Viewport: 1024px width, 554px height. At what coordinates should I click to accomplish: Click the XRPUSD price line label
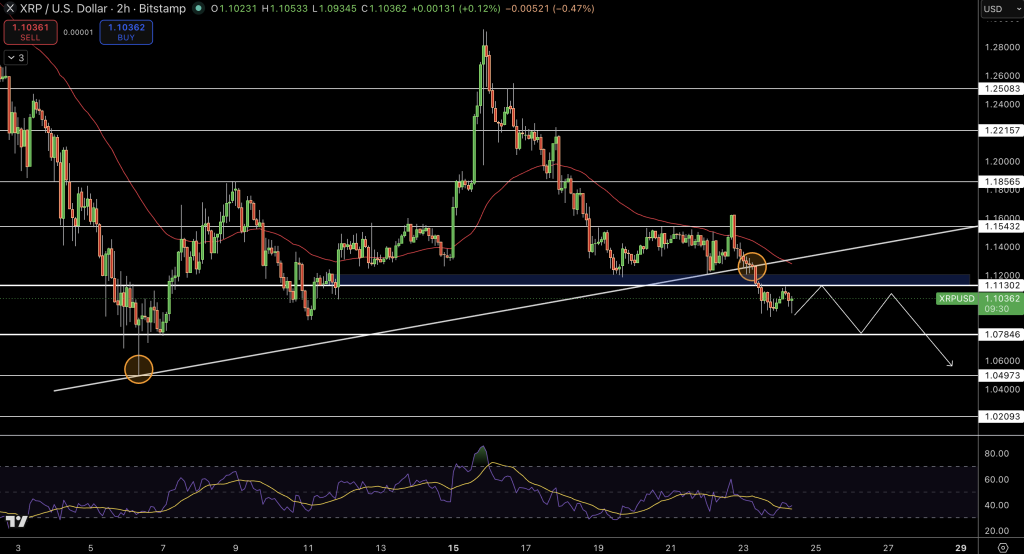click(956, 299)
